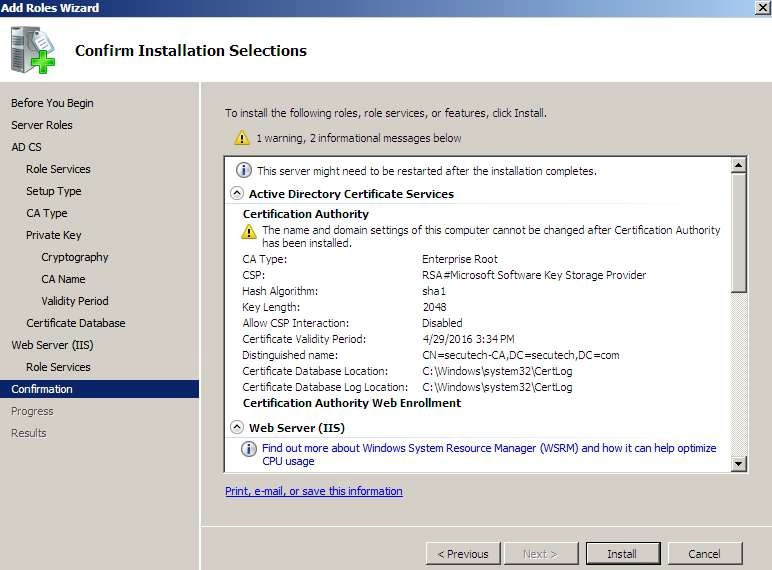Click the '4/29/2016 3:34 PM' validity value

469,339
